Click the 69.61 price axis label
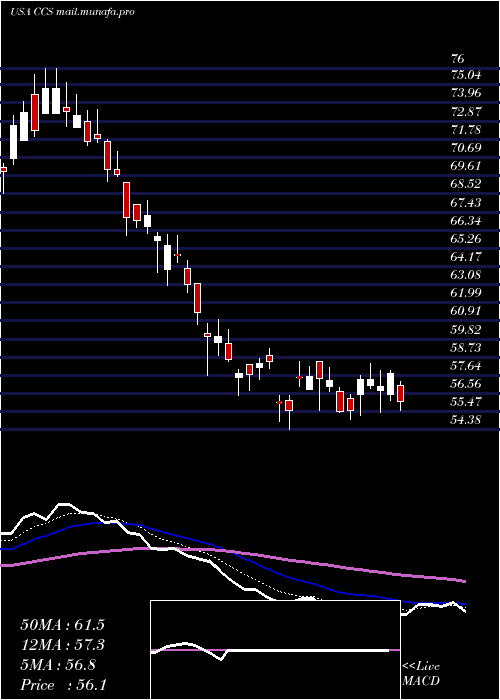This screenshot has width=500, height=700. point(466,166)
